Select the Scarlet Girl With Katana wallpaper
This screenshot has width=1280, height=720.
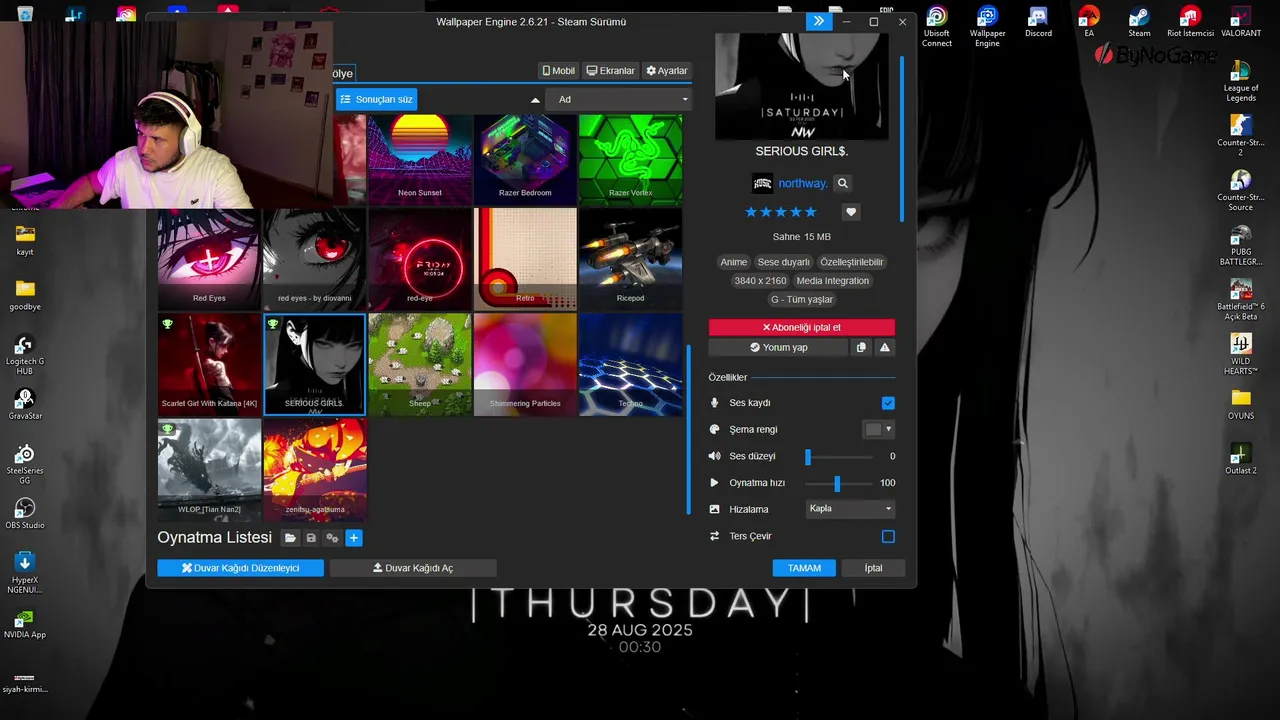pos(209,364)
